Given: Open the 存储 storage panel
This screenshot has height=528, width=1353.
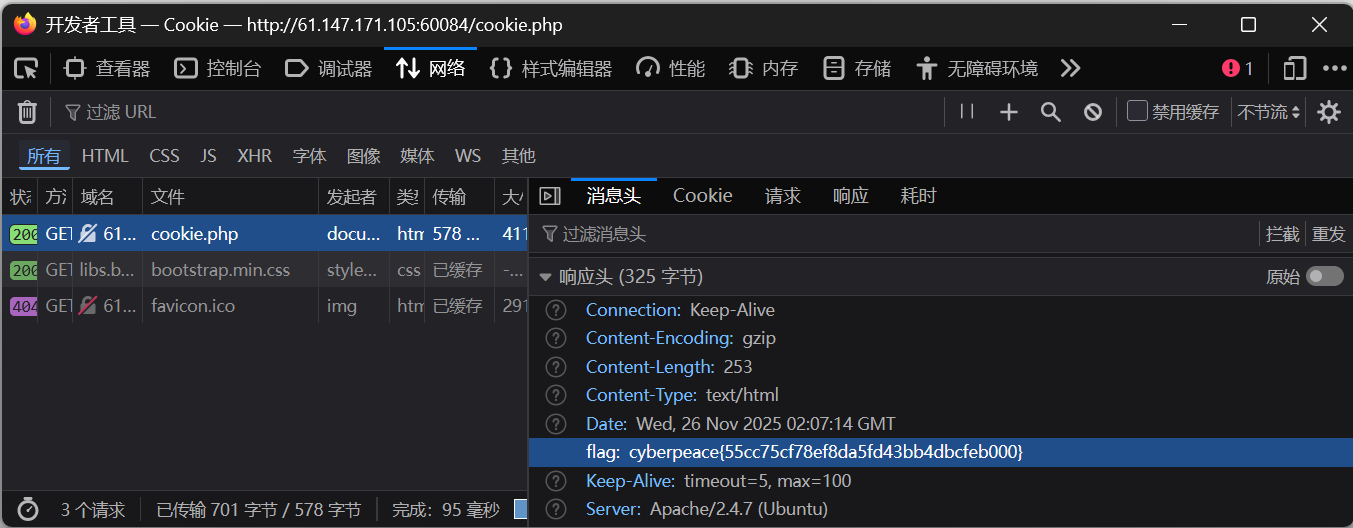Looking at the screenshot, I should [857, 68].
